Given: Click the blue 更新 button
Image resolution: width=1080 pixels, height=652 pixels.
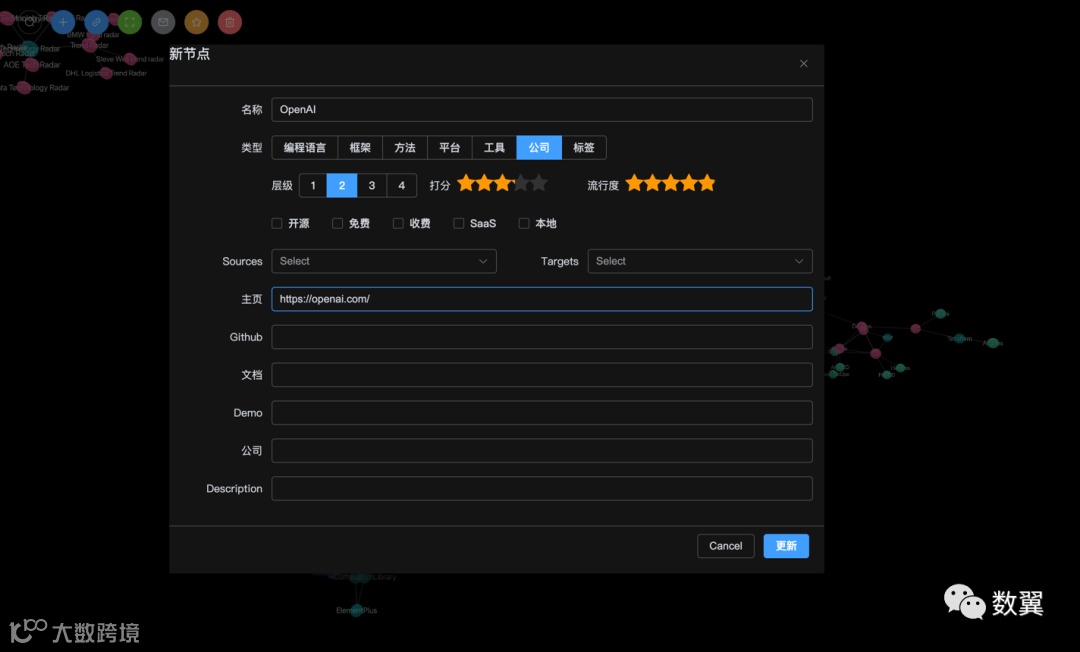Looking at the screenshot, I should pos(786,546).
